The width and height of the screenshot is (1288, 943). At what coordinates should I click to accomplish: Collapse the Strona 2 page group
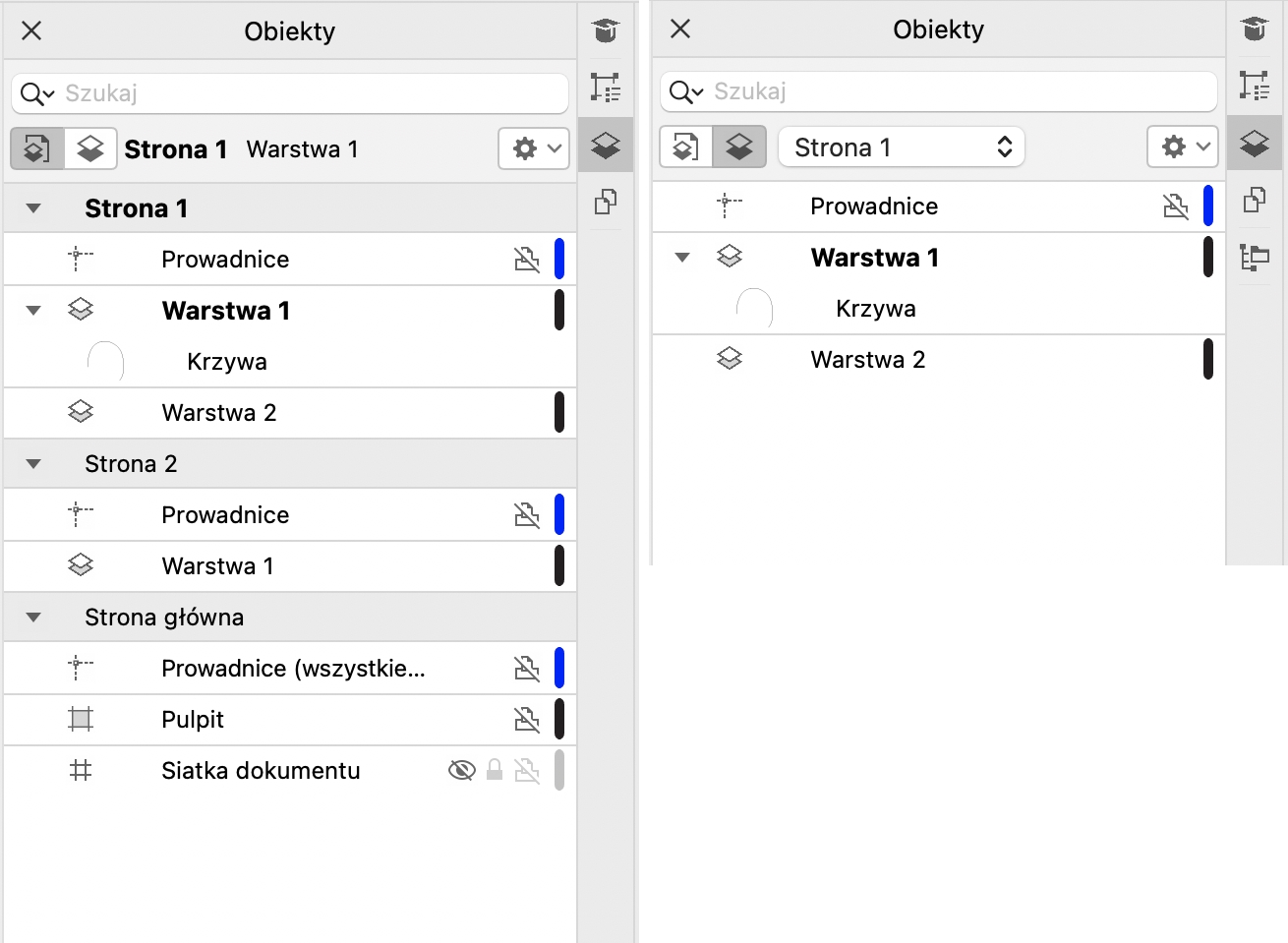33,463
